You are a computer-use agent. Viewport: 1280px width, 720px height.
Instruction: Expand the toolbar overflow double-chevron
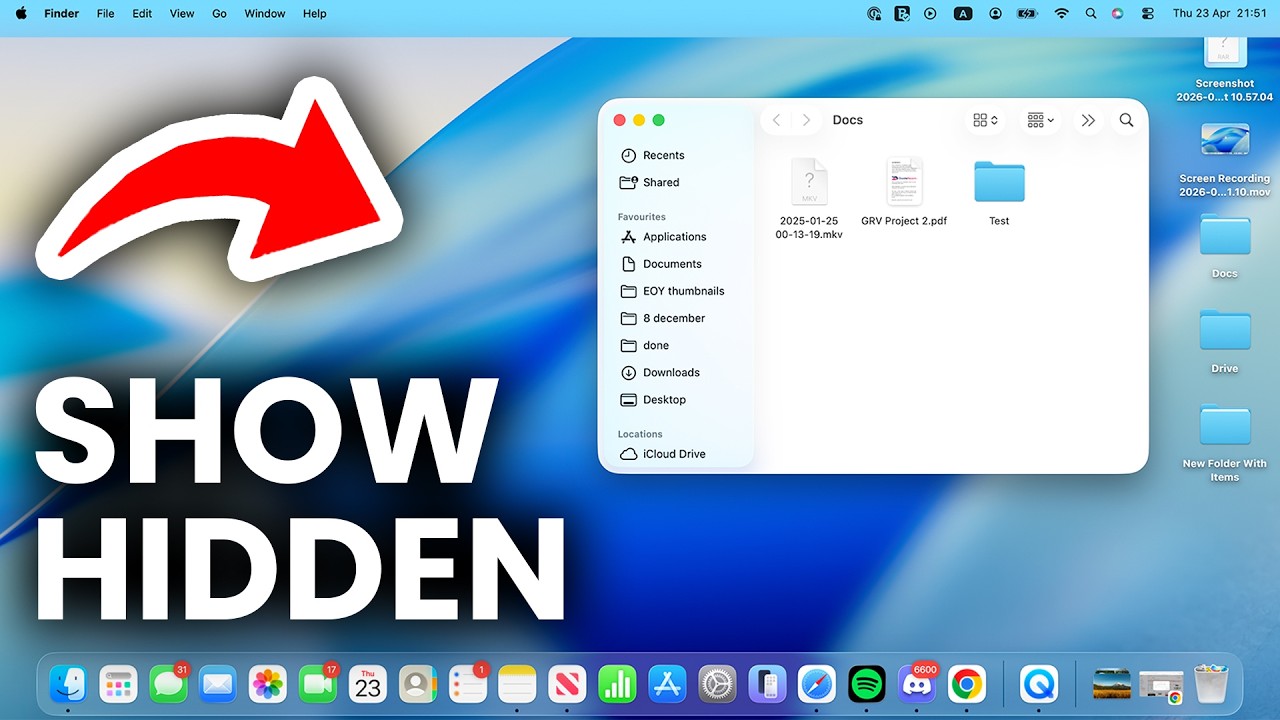pyautogui.click(x=1088, y=120)
